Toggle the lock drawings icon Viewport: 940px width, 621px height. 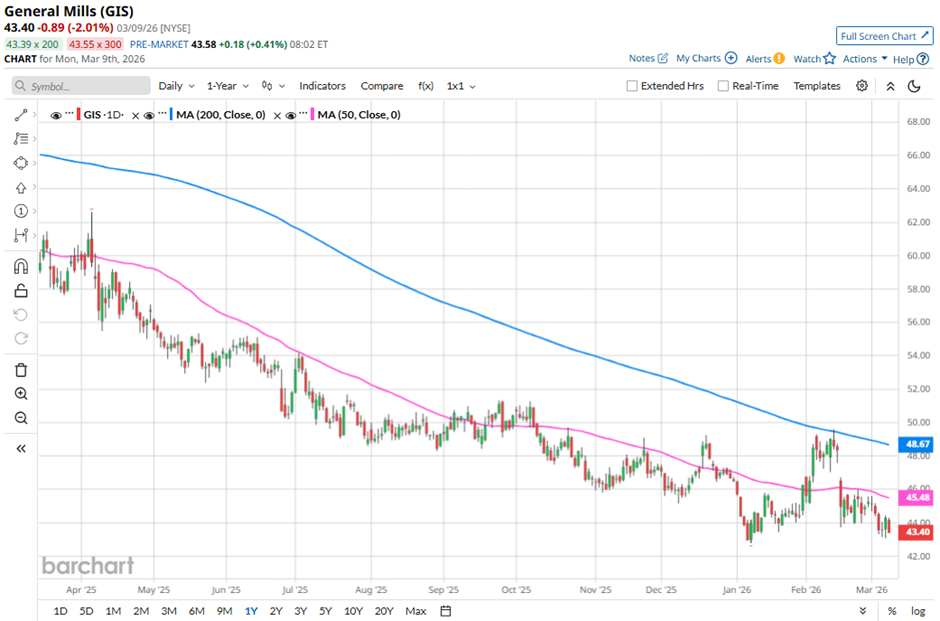[x=21, y=291]
